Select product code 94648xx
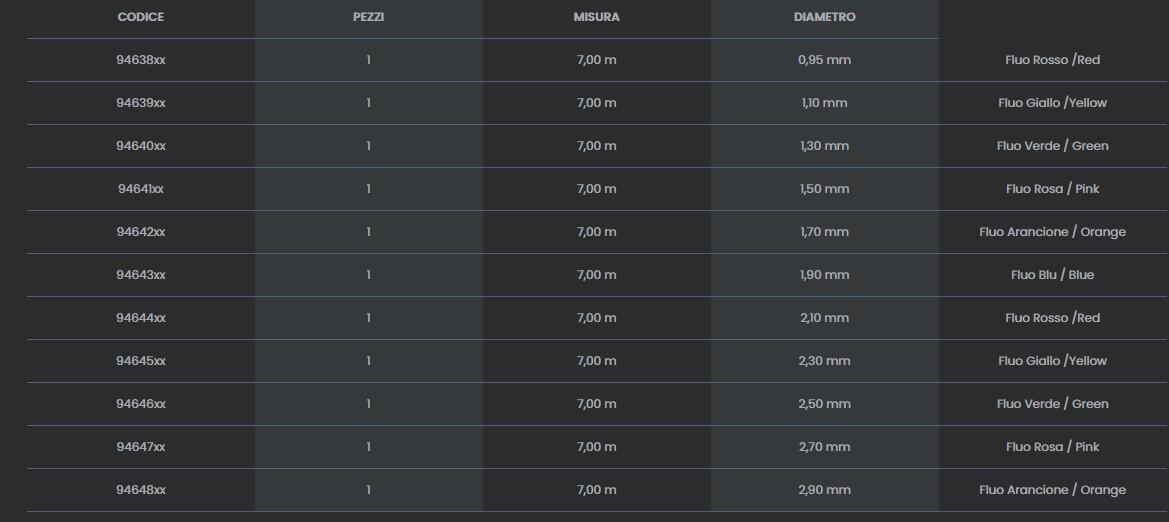1169x522 pixels. (x=140, y=490)
